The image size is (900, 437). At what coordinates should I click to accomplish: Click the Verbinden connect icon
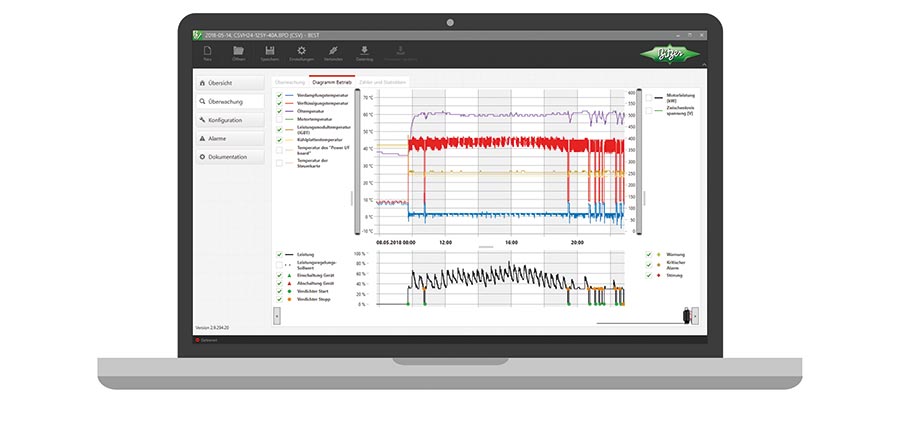pos(332,52)
